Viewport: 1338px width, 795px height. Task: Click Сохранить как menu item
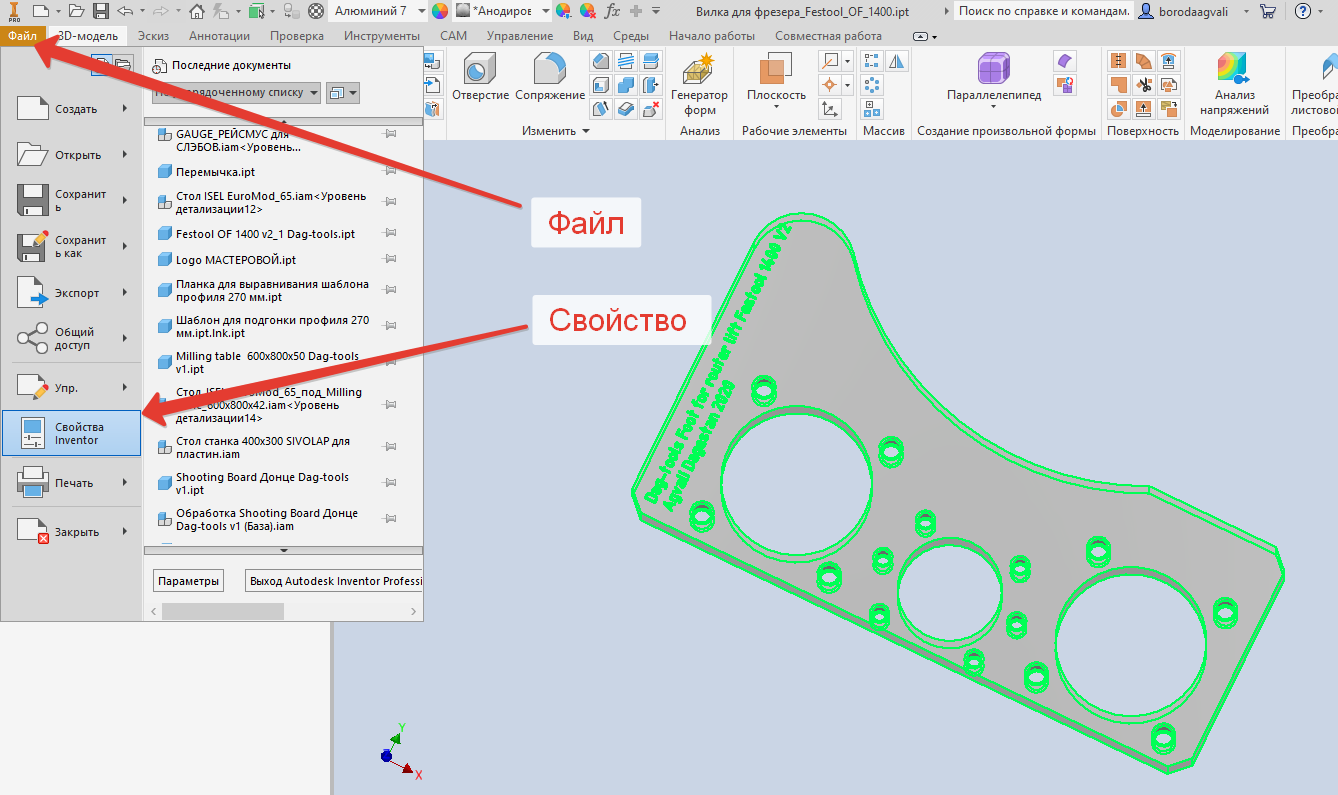(x=71, y=247)
